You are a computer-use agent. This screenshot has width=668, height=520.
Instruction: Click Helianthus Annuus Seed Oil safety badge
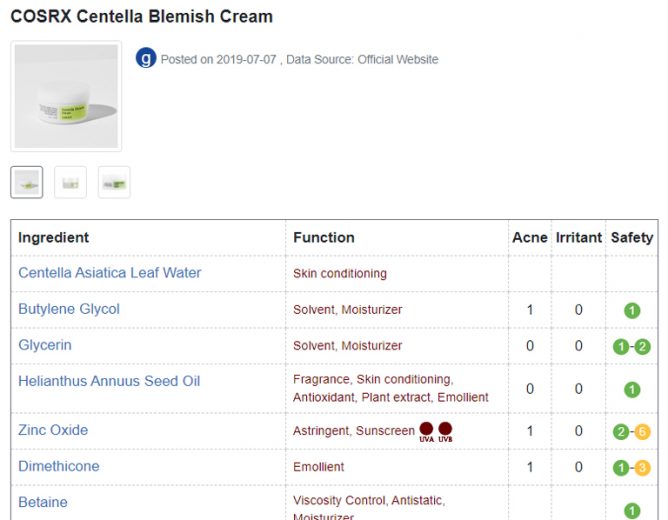point(632,389)
